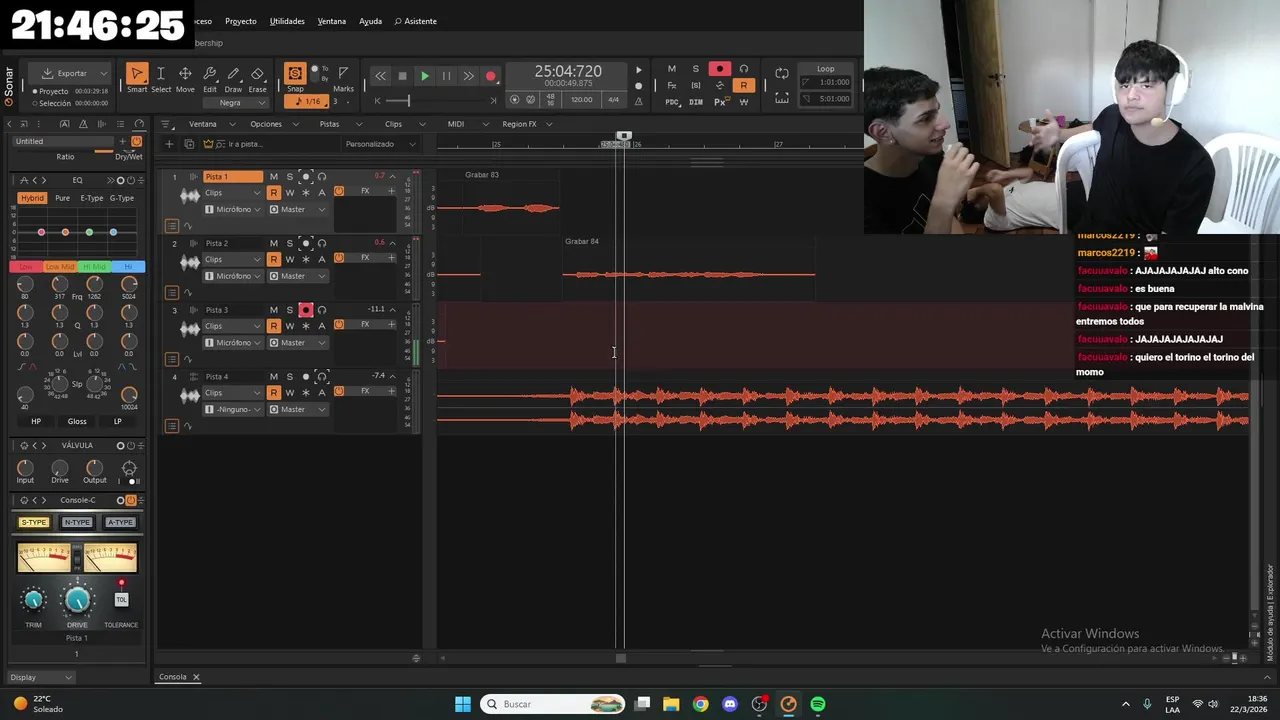The width and height of the screenshot is (1280, 720).
Task: Start playback with Play button
Action: [x=424, y=76]
